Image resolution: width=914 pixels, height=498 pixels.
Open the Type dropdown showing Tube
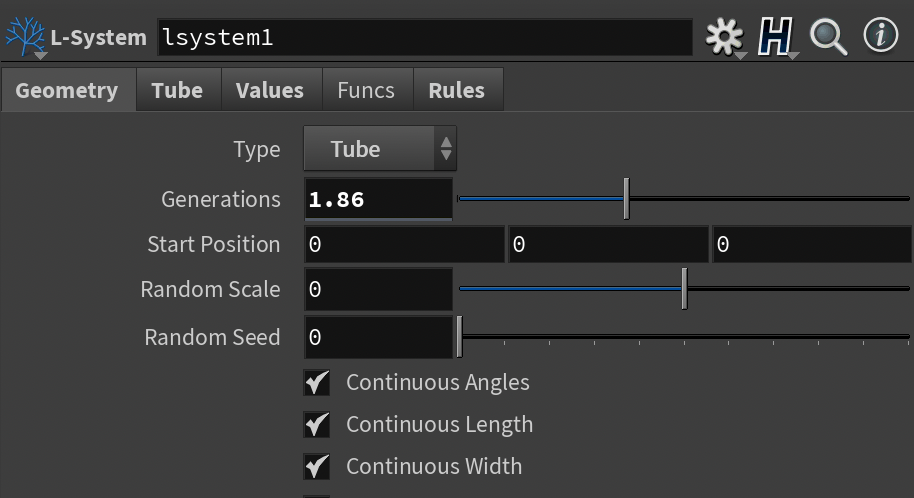pos(380,149)
